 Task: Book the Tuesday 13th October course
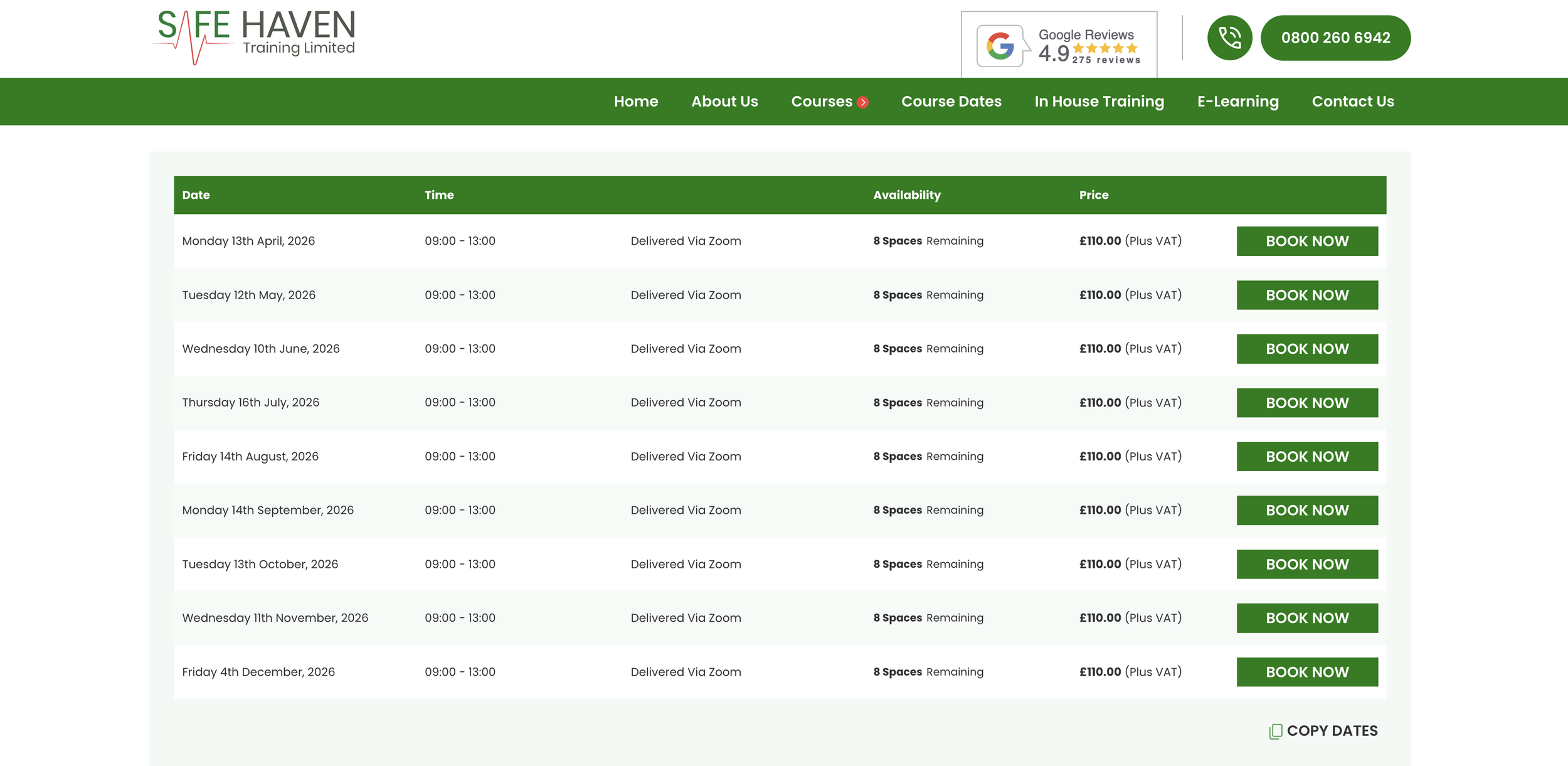click(1306, 564)
